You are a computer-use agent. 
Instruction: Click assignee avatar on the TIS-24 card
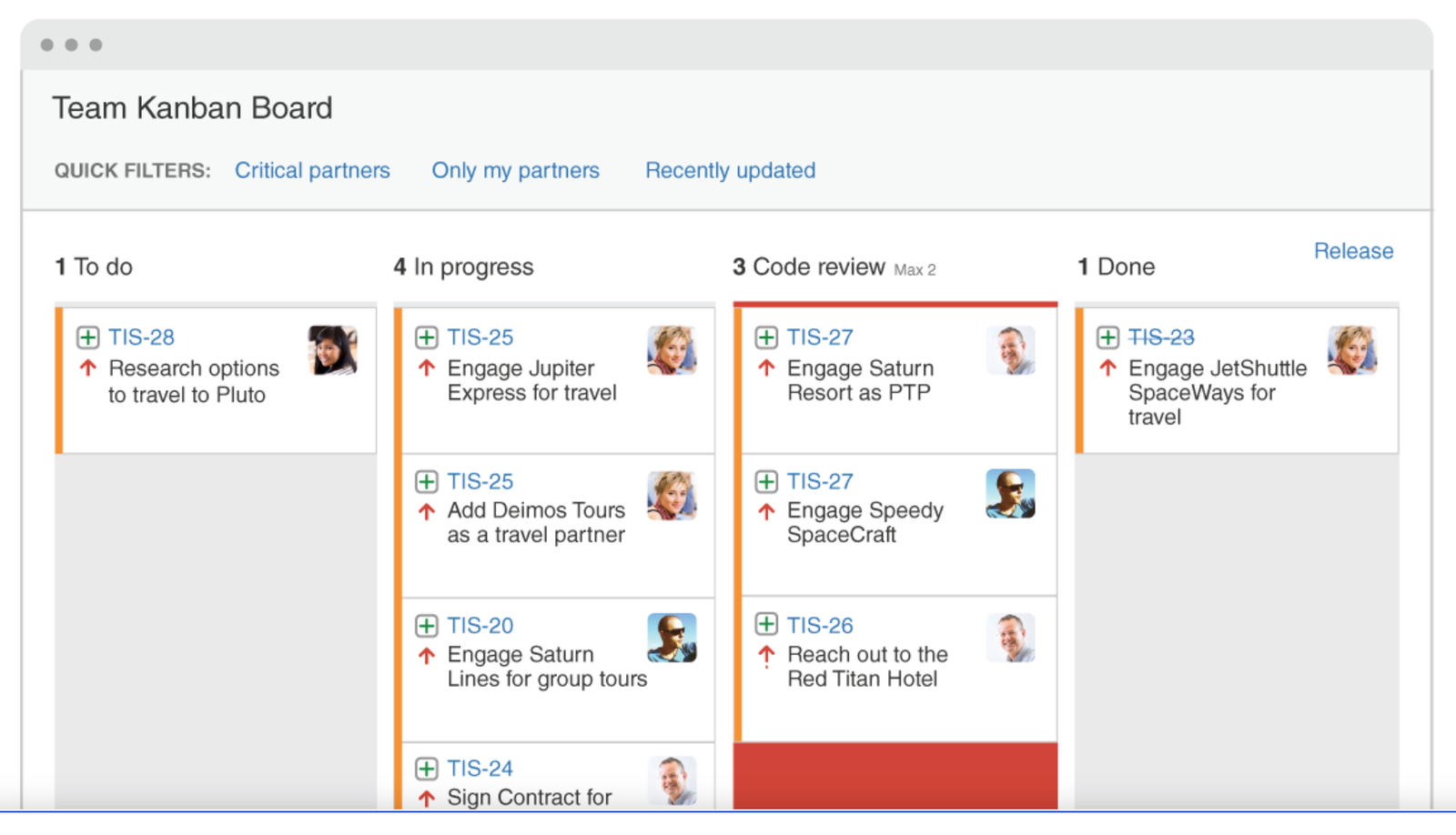[x=672, y=780]
